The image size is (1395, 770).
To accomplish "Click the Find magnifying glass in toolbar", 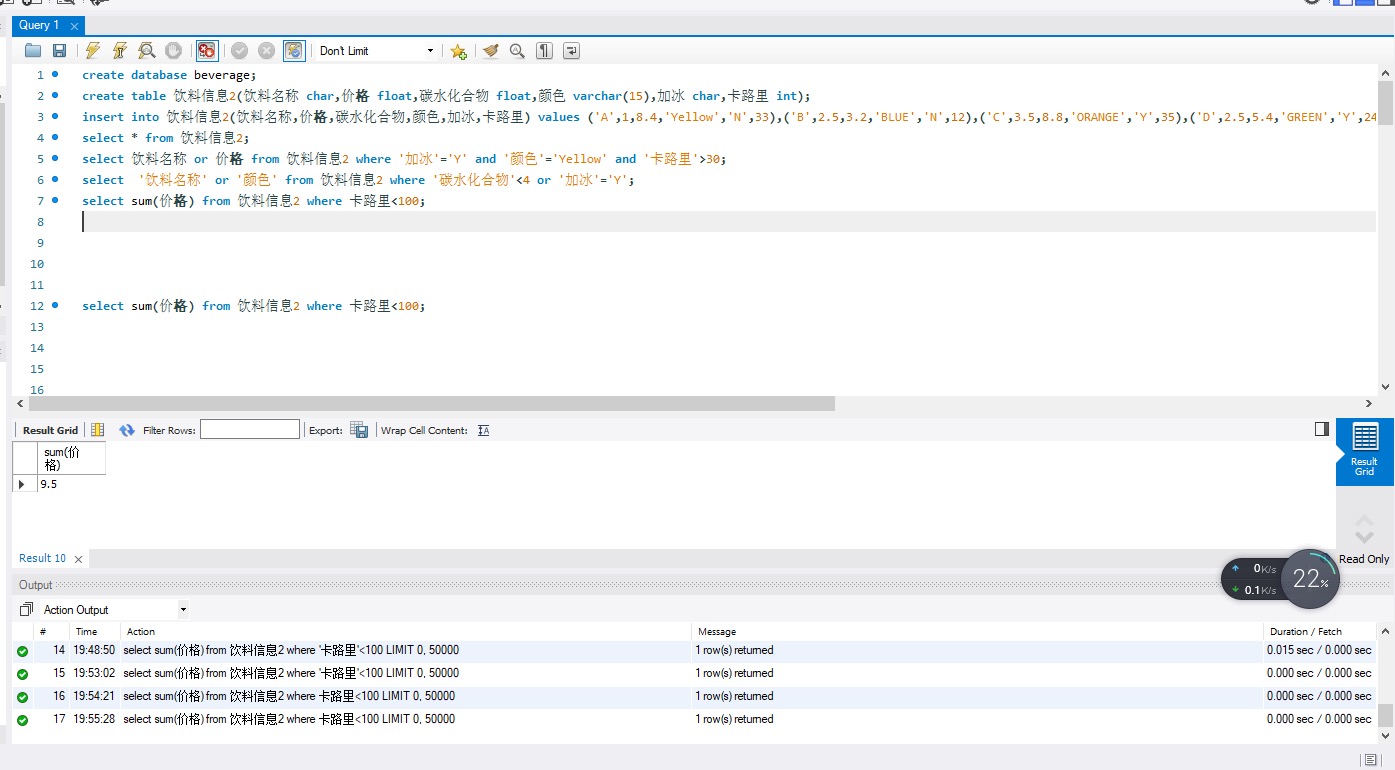I will point(517,51).
